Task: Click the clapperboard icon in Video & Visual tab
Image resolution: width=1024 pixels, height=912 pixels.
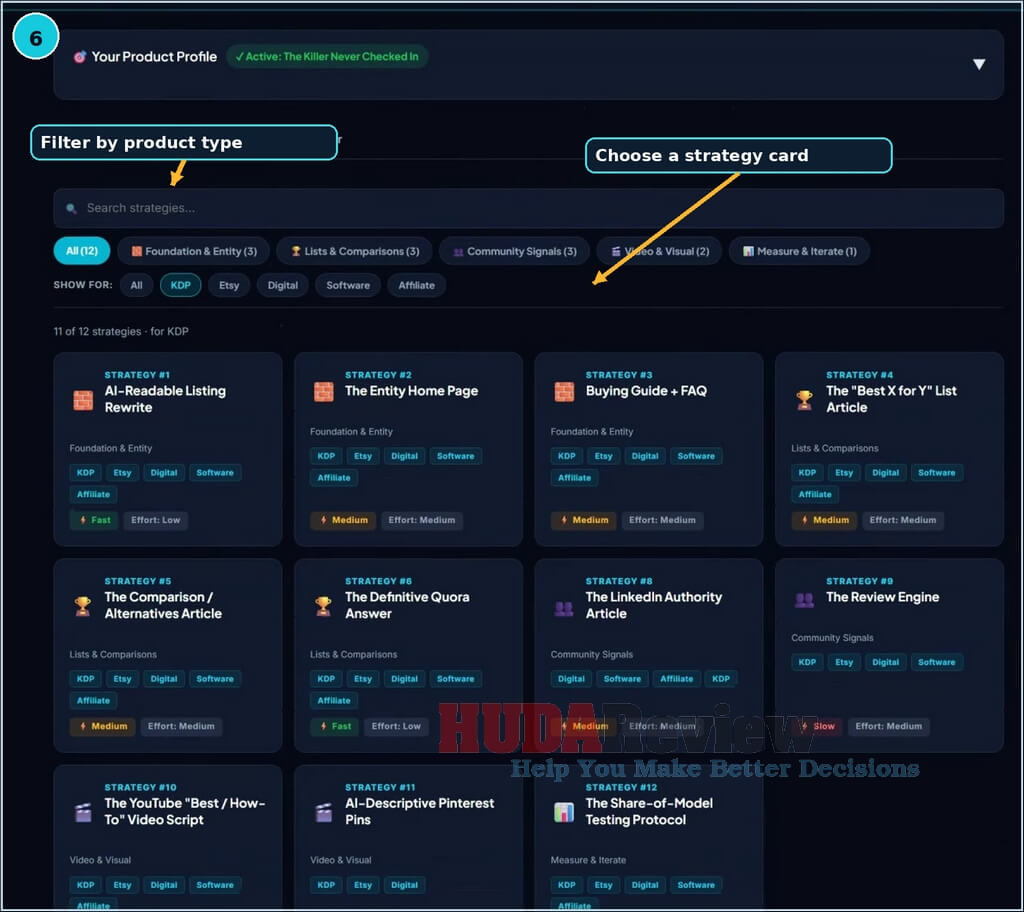Action: (615, 251)
